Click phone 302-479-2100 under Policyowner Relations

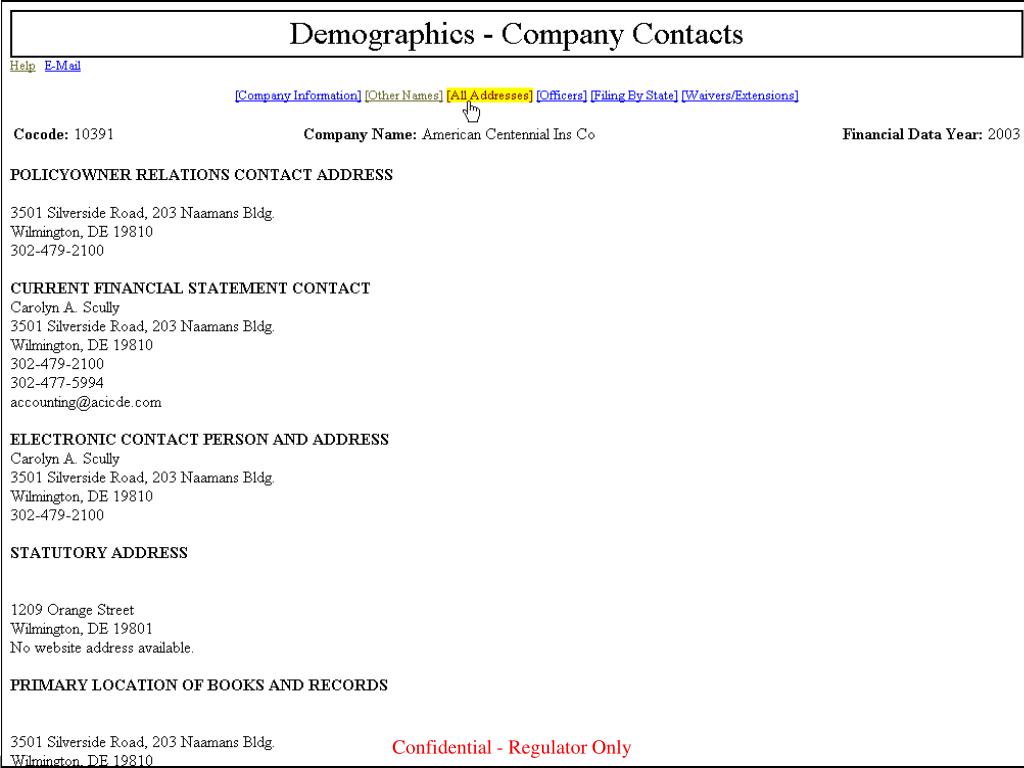[x=57, y=251]
